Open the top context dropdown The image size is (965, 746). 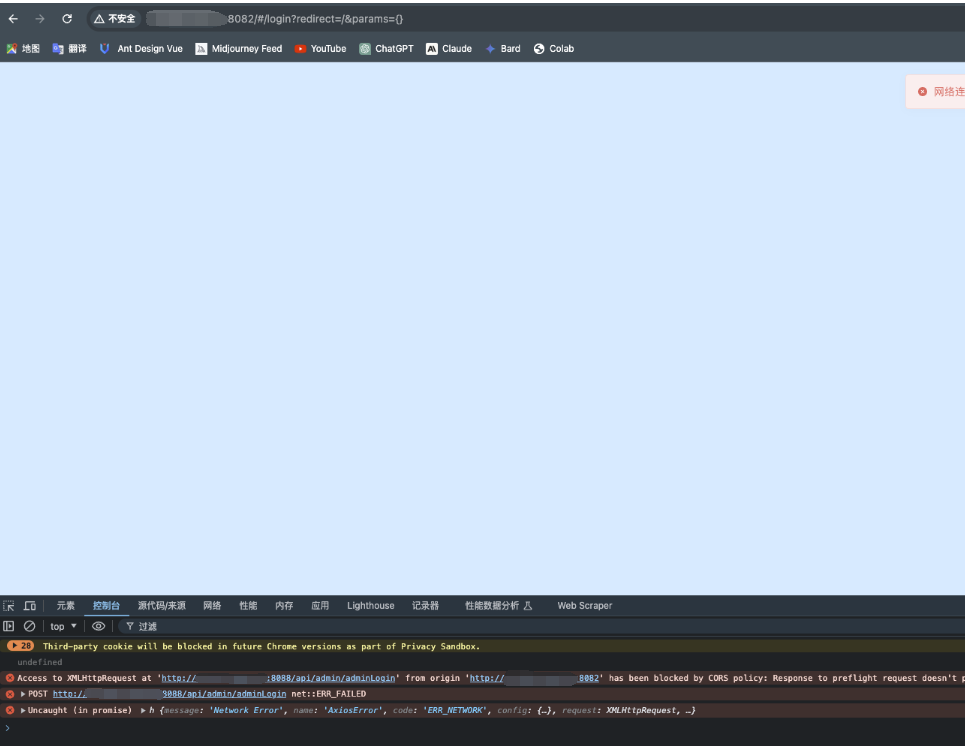click(x=63, y=627)
